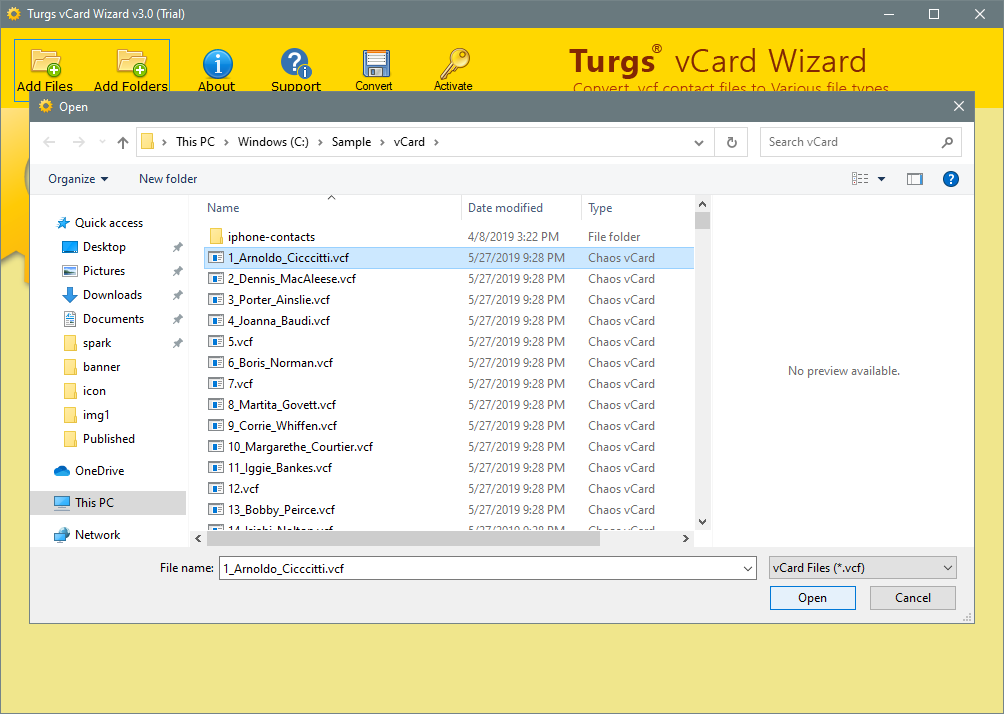Open the Support help icon

tap(295, 63)
